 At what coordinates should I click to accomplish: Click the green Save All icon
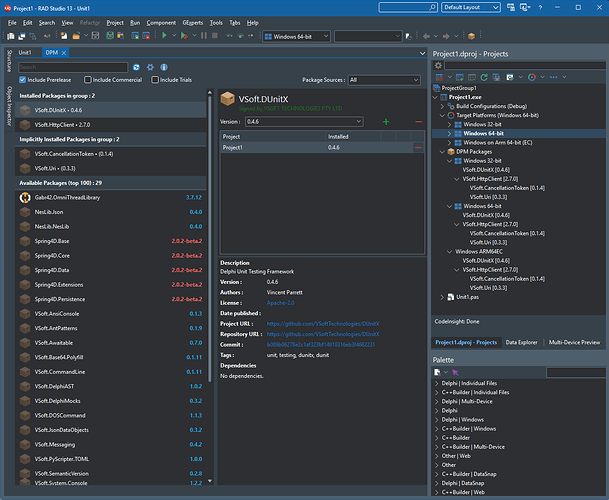coord(110,36)
